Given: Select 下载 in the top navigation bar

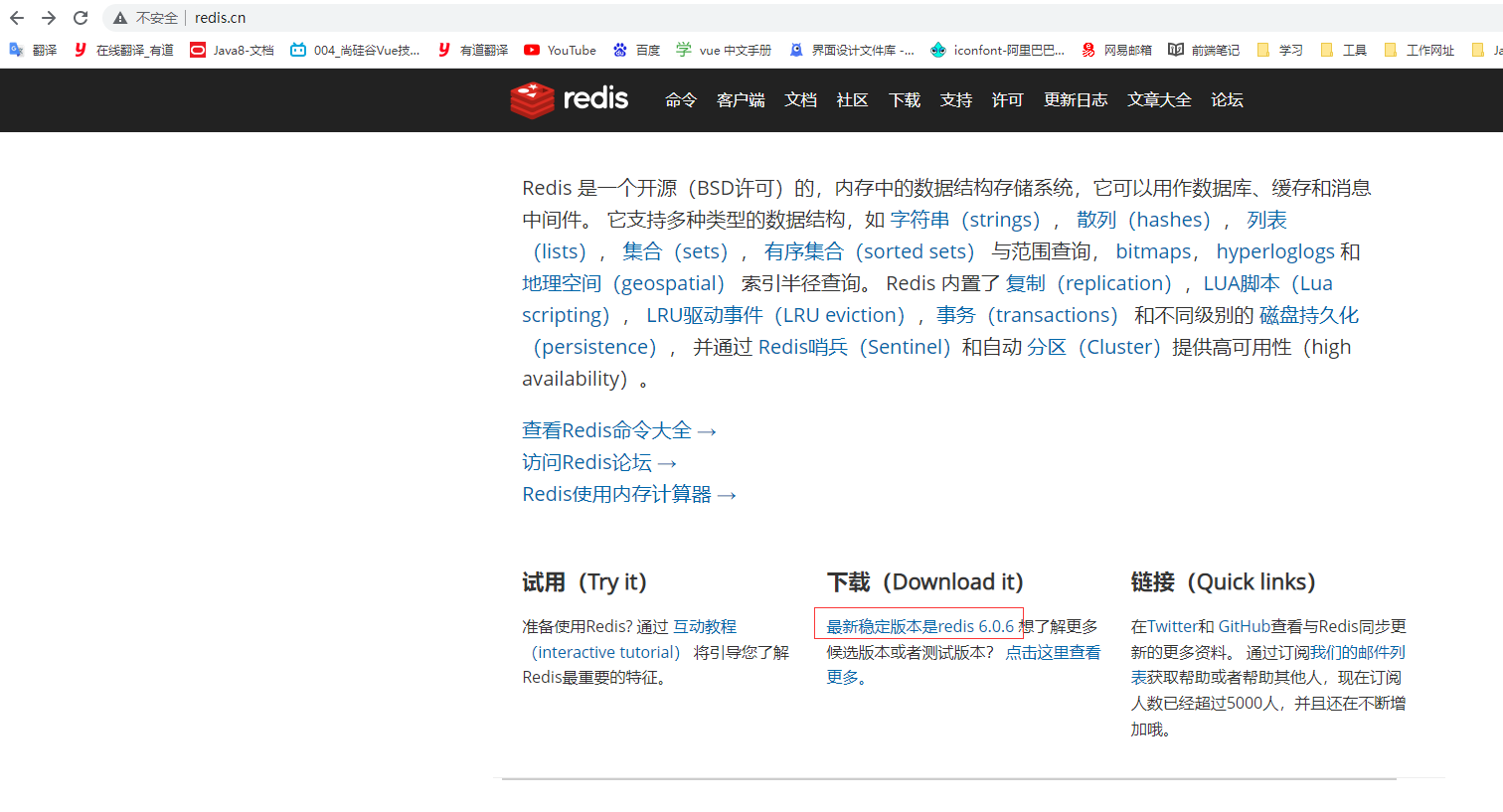Looking at the screenshot, I should 905,99.
